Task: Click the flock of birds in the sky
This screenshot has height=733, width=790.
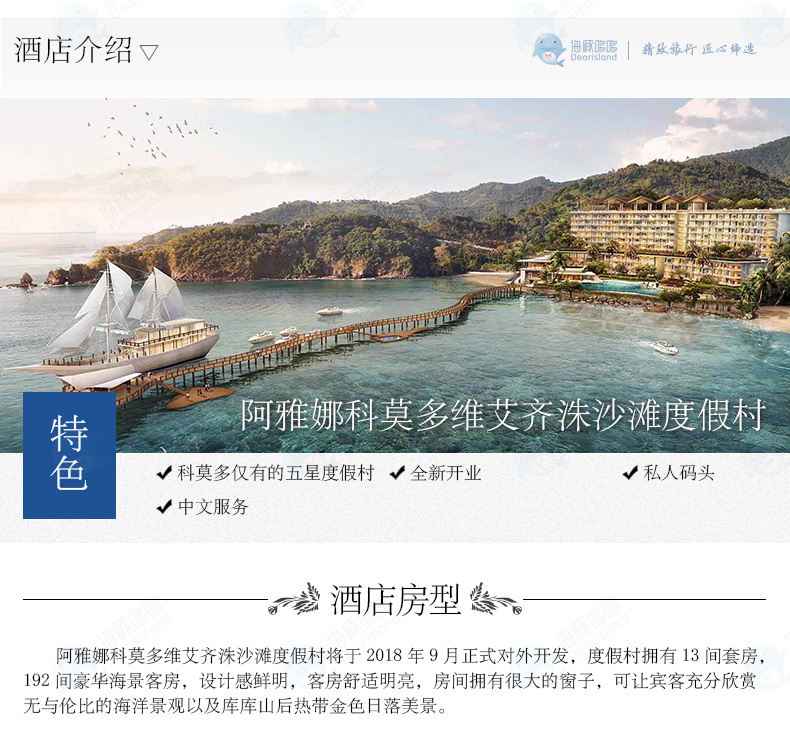Action: tap(151, 136)
